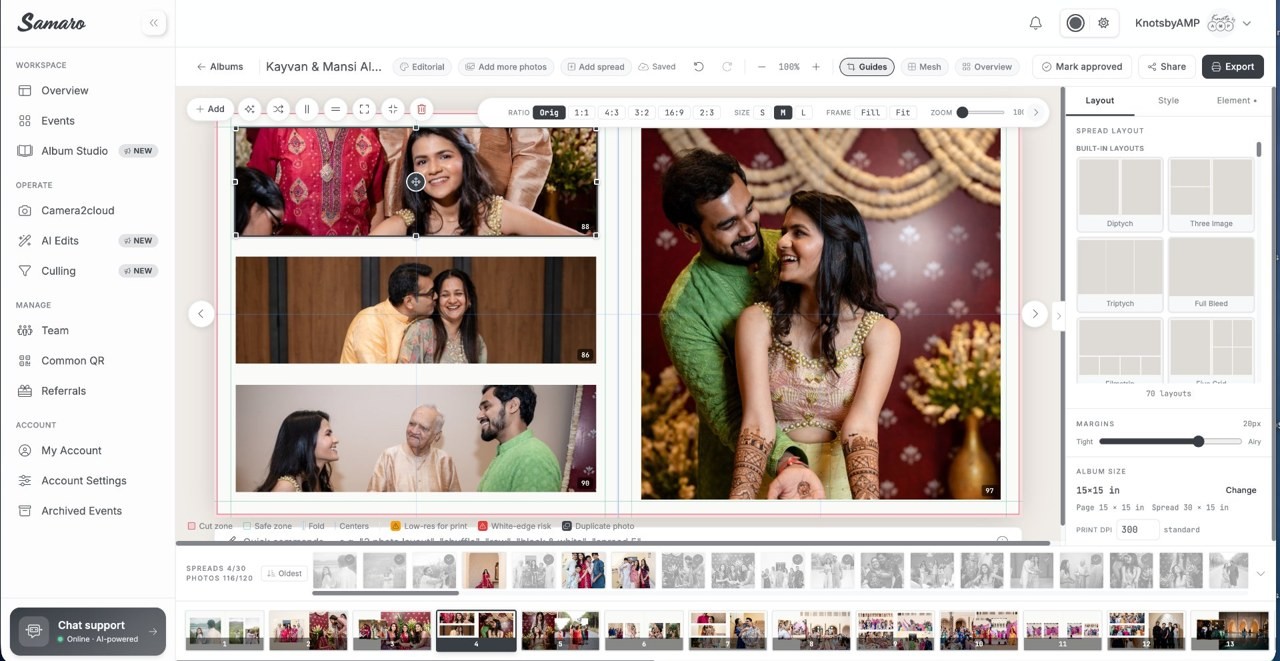Toggle the dark circle theme icon

pos(1076,23)
